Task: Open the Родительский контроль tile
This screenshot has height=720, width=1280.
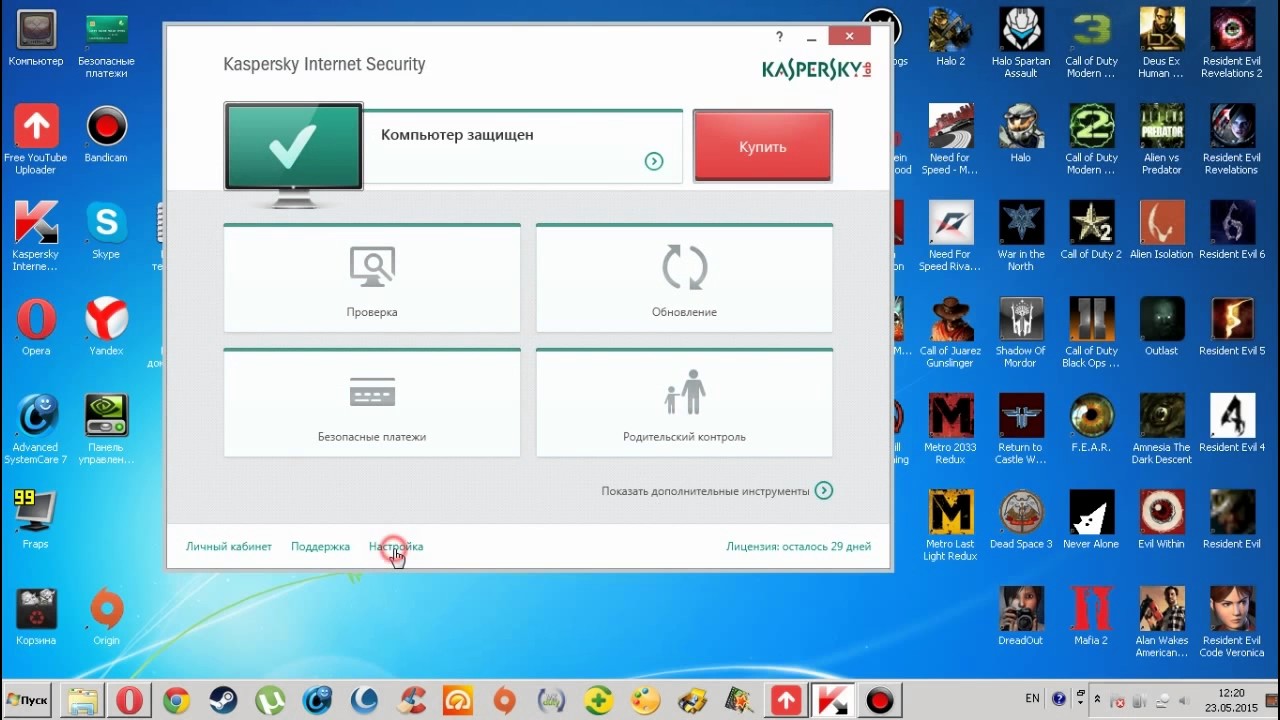Action: tap(684, 403)
